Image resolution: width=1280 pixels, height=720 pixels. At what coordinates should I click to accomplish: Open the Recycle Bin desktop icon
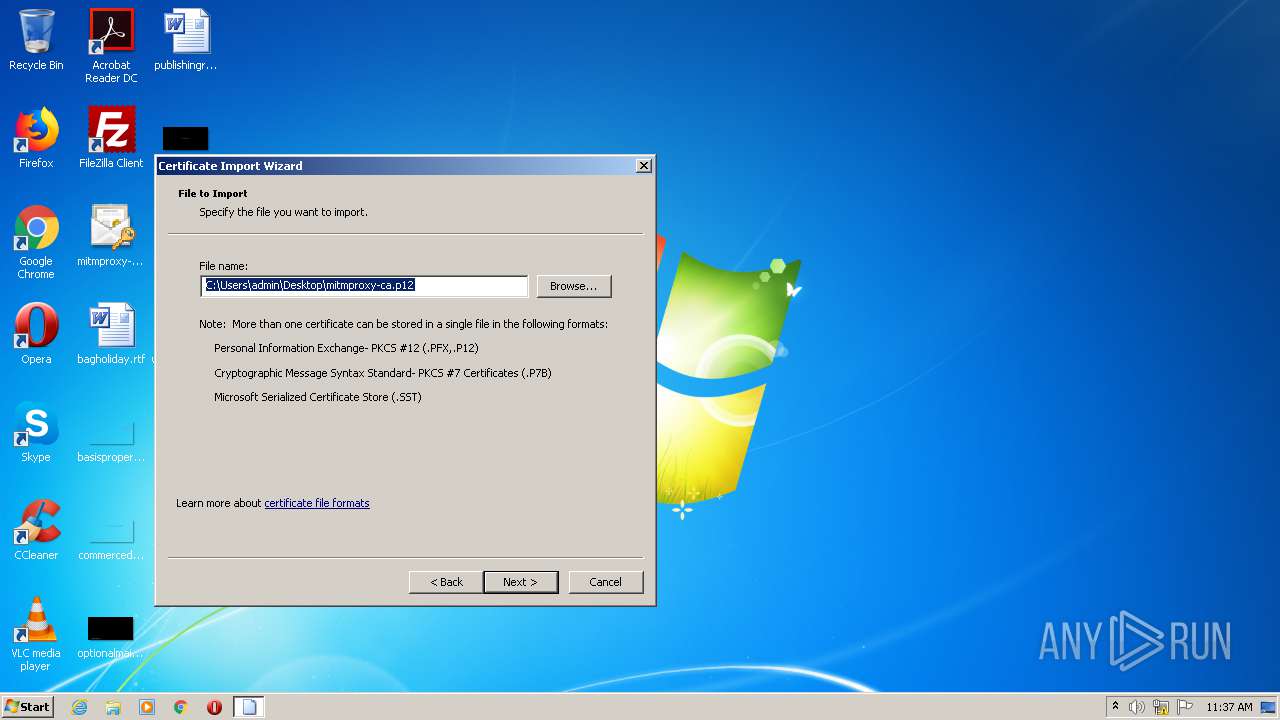[36, 40]
